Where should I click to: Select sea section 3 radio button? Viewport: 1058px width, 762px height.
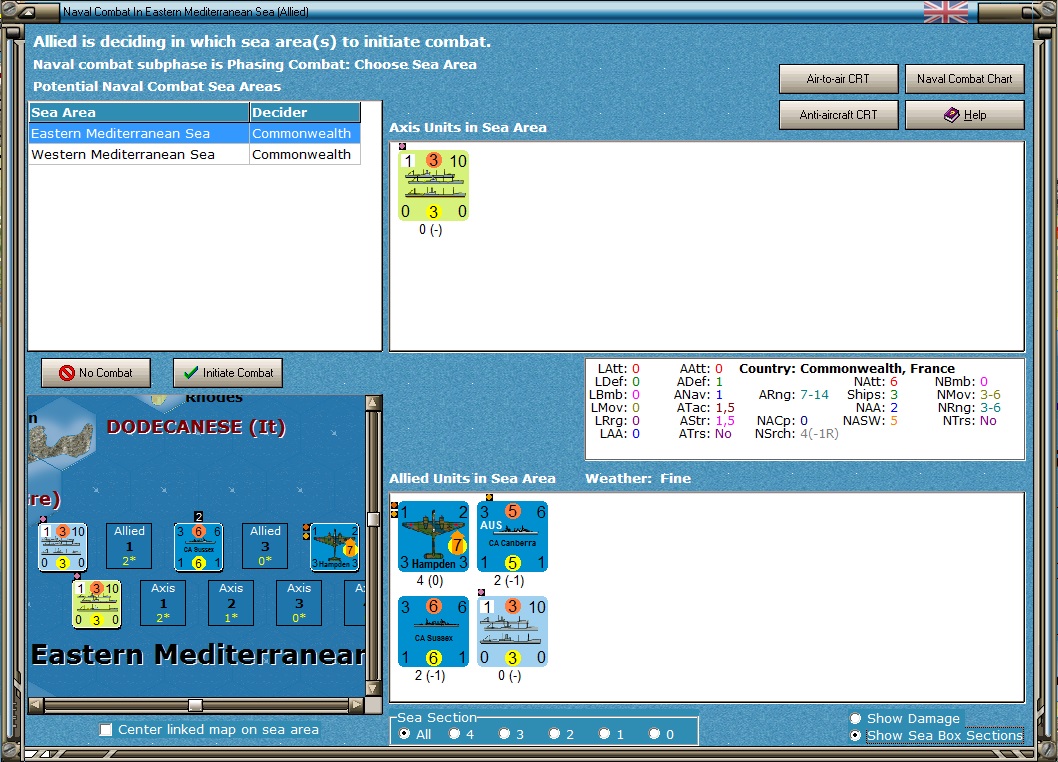click(504, 734)
